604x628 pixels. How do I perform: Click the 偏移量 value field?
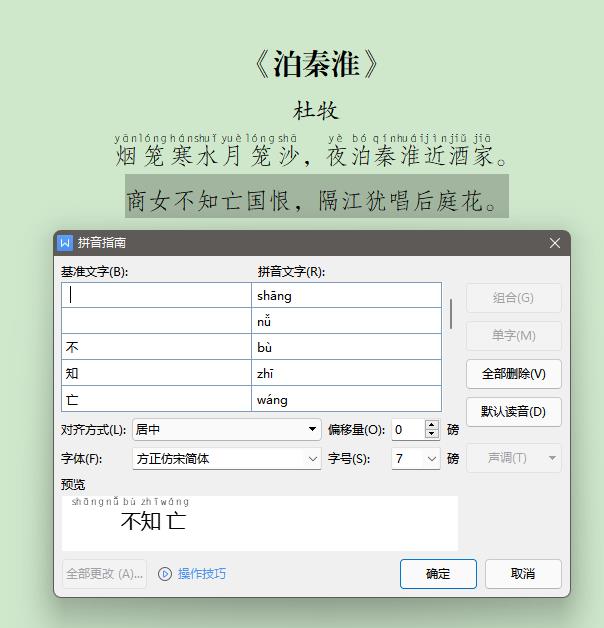pos(408,430)
